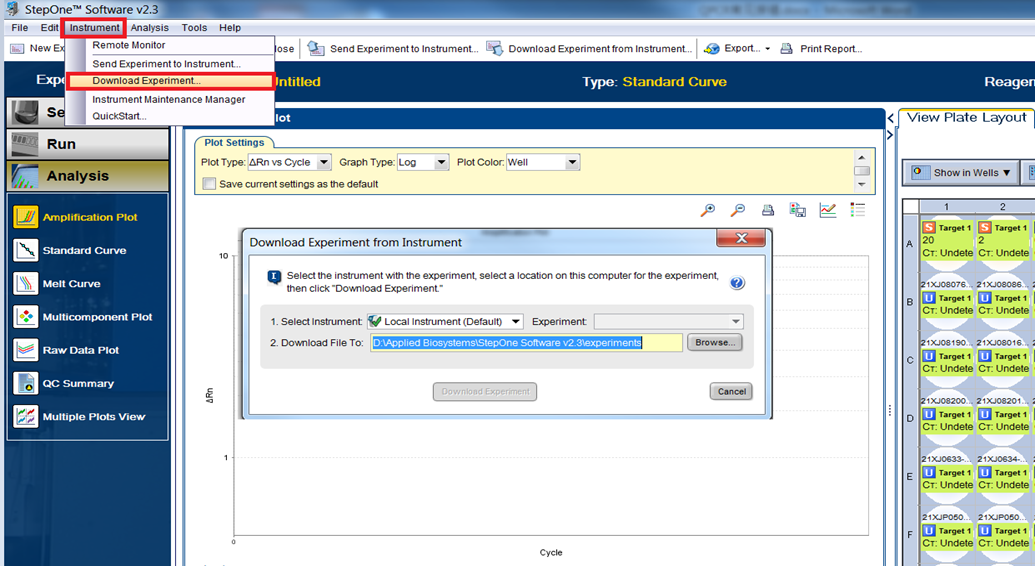Image resolution: width=1035 pixels, height=566 pixels.
Task: Click the zoom out magnifier icon
Action: tap(737, 210)
